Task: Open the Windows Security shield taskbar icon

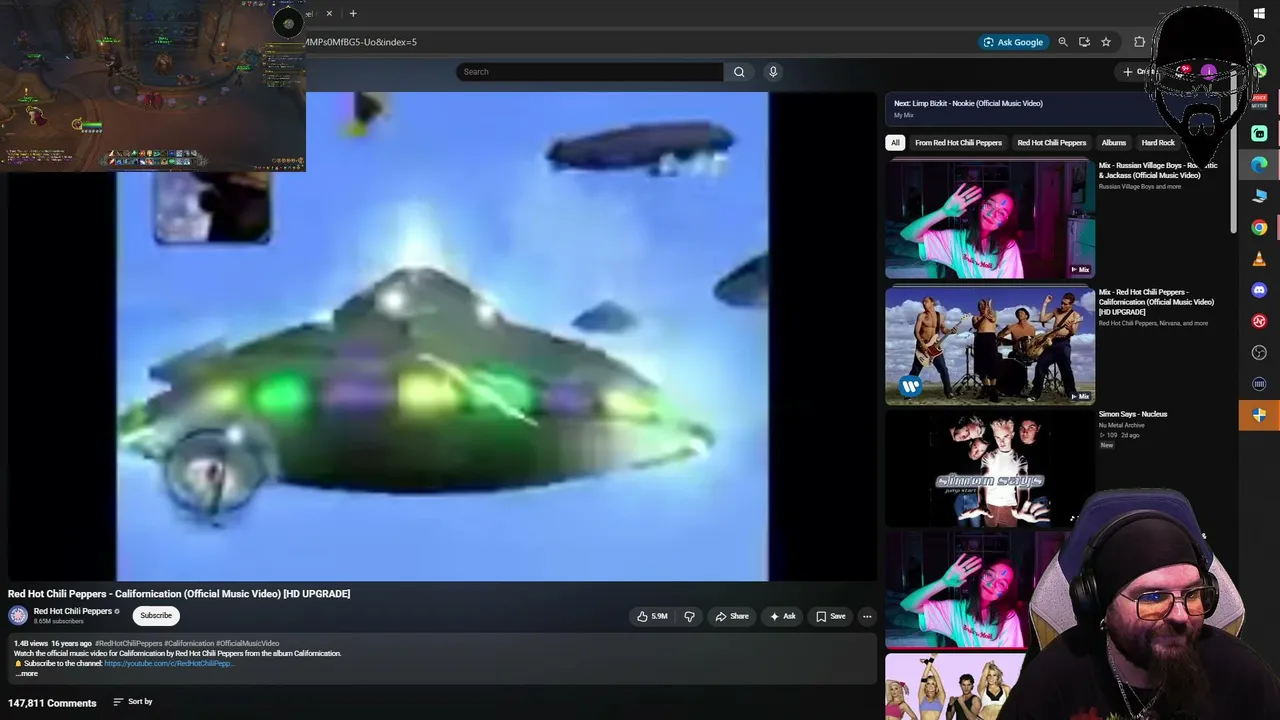Action: coord(1259,415)
